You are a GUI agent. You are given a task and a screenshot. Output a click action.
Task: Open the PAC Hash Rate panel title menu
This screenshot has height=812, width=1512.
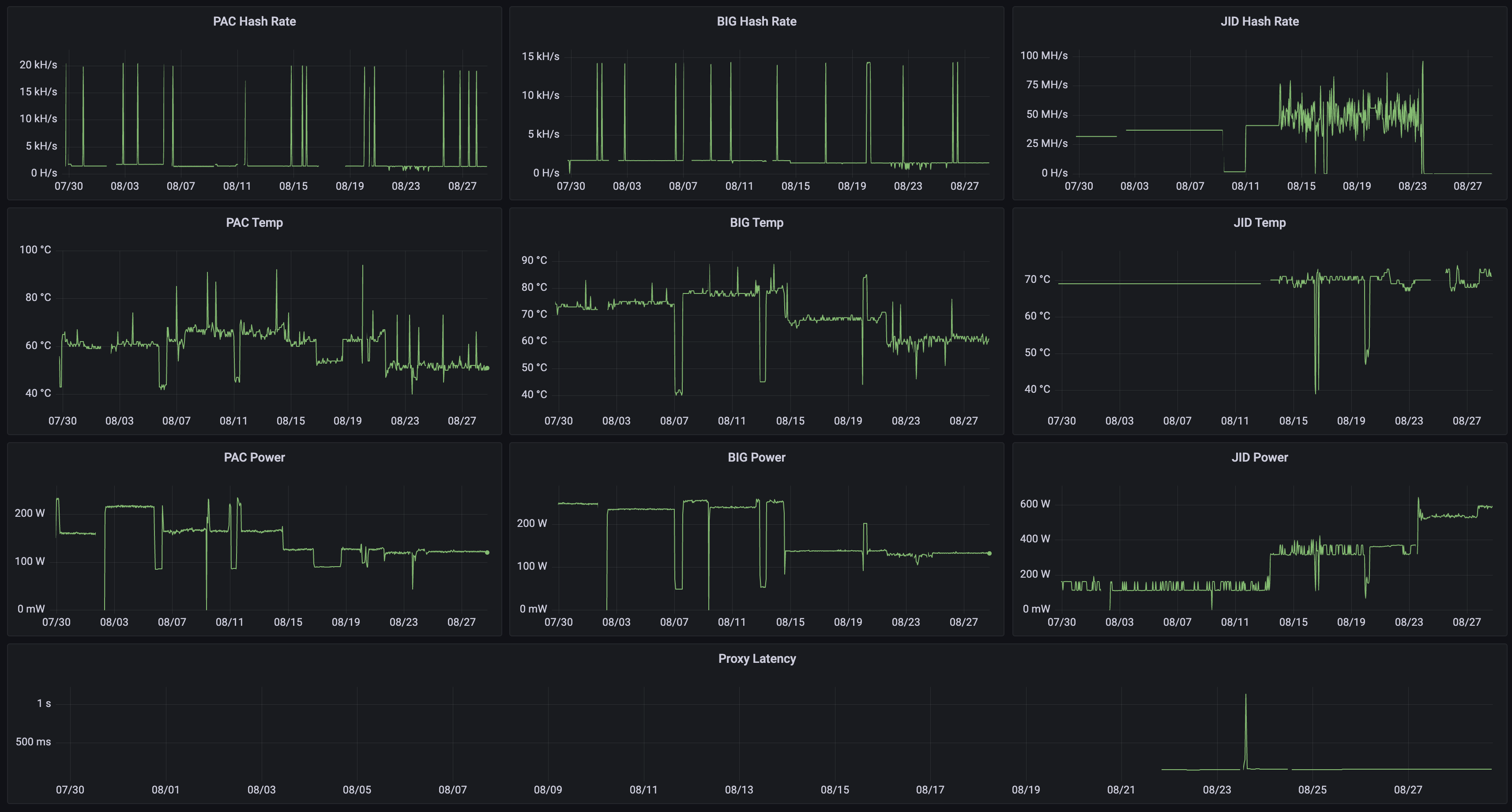click(254, 22)
